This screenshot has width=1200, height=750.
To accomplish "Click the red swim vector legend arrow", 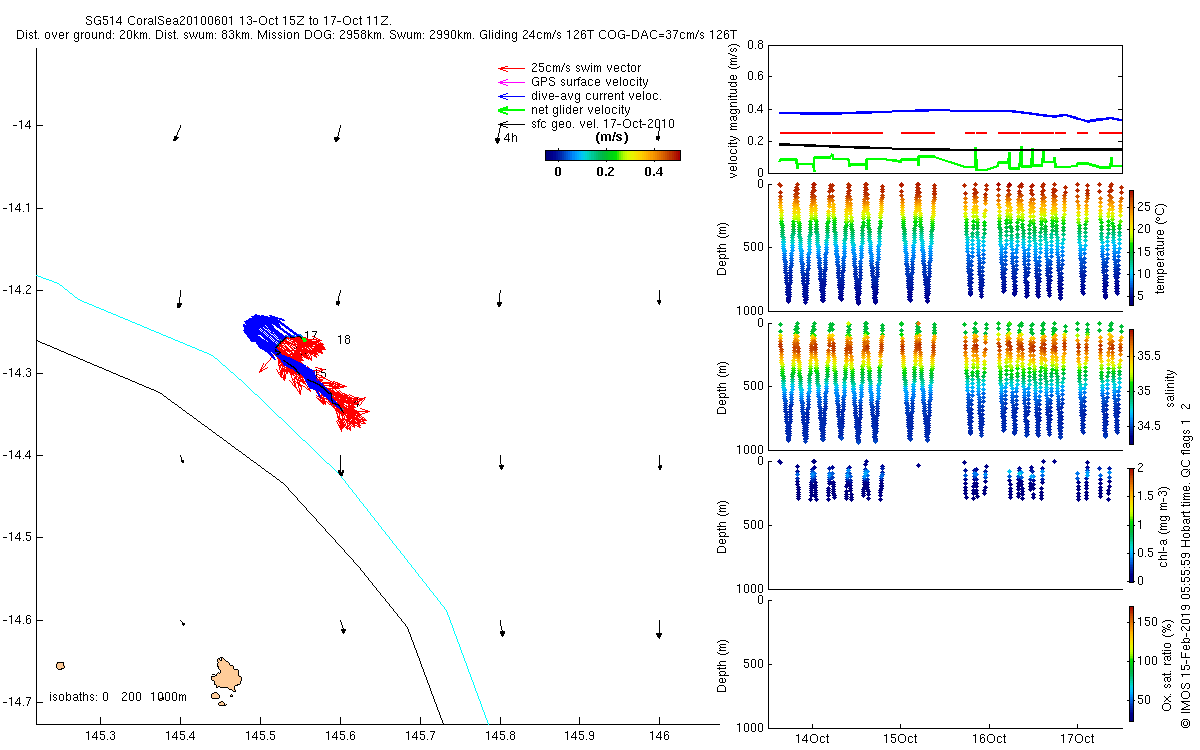I will (x=510, y=68).
